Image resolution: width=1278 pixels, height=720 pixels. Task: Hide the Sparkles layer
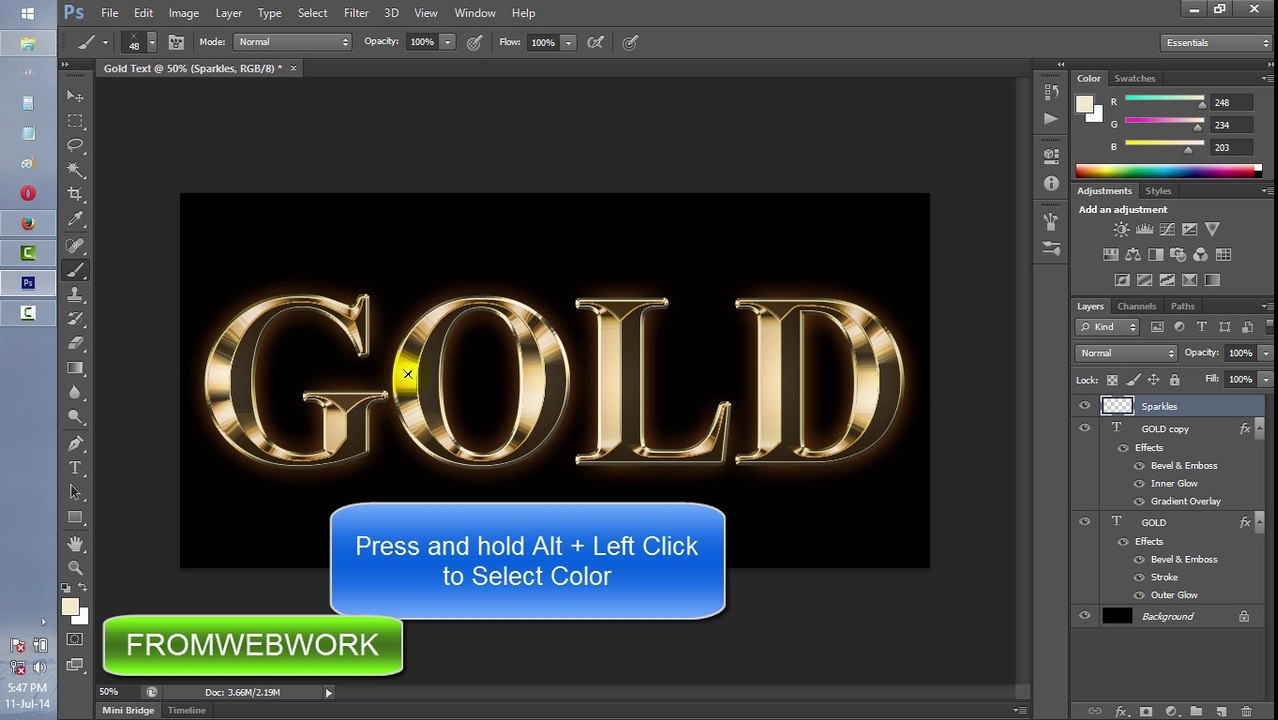point(1084,406)
